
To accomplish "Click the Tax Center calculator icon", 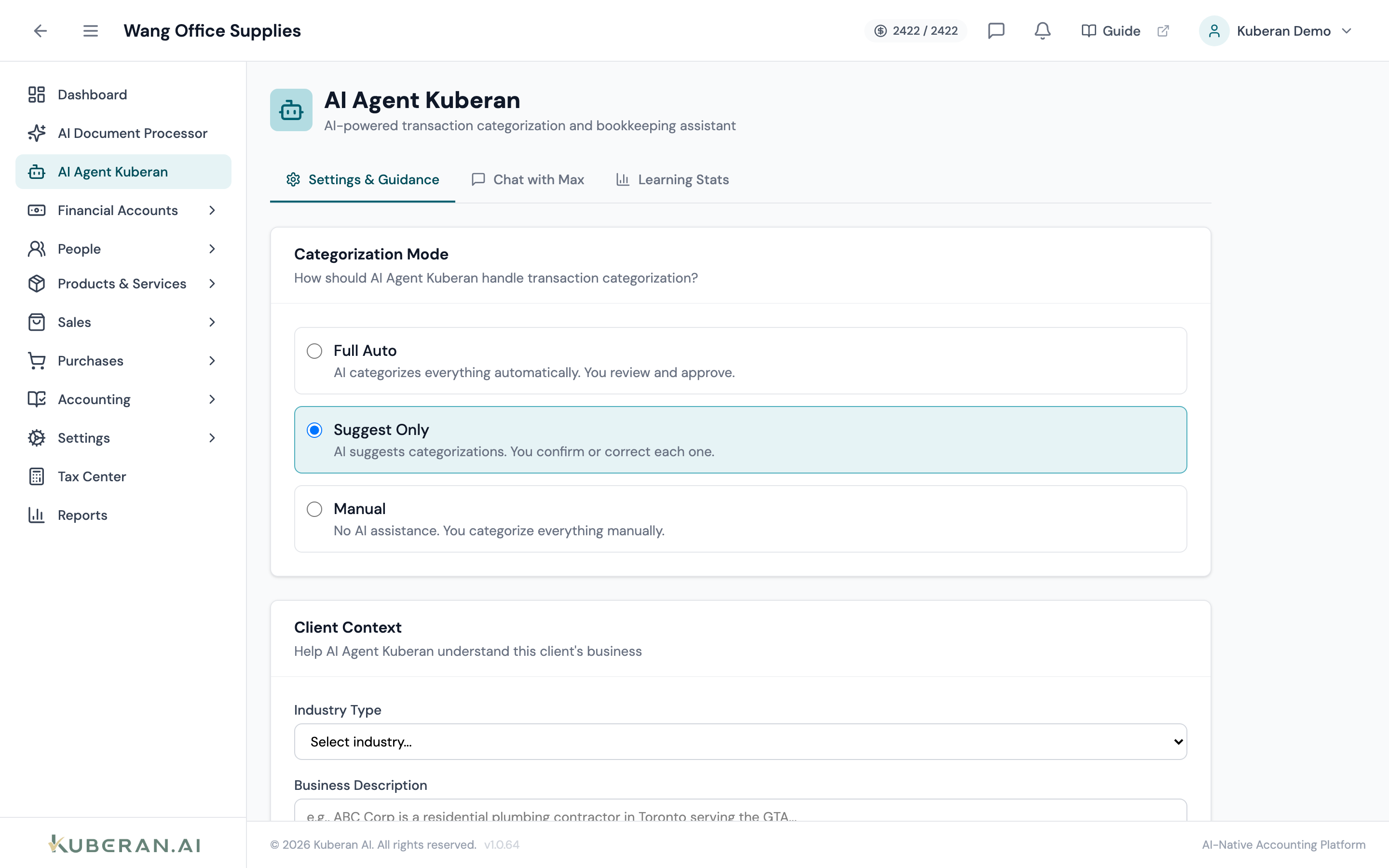I will (x=37, y=476).
